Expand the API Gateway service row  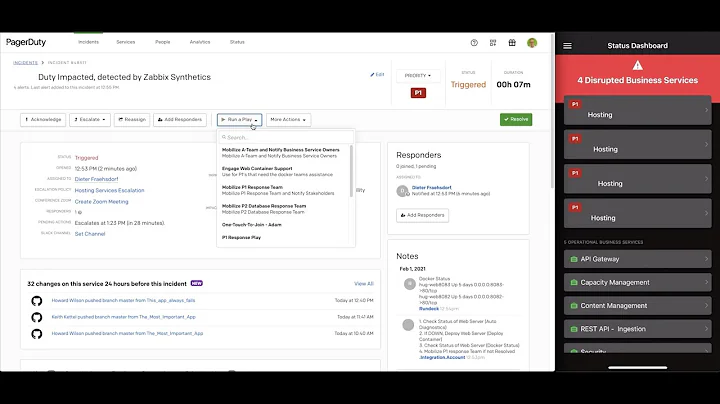click(637, 259)
